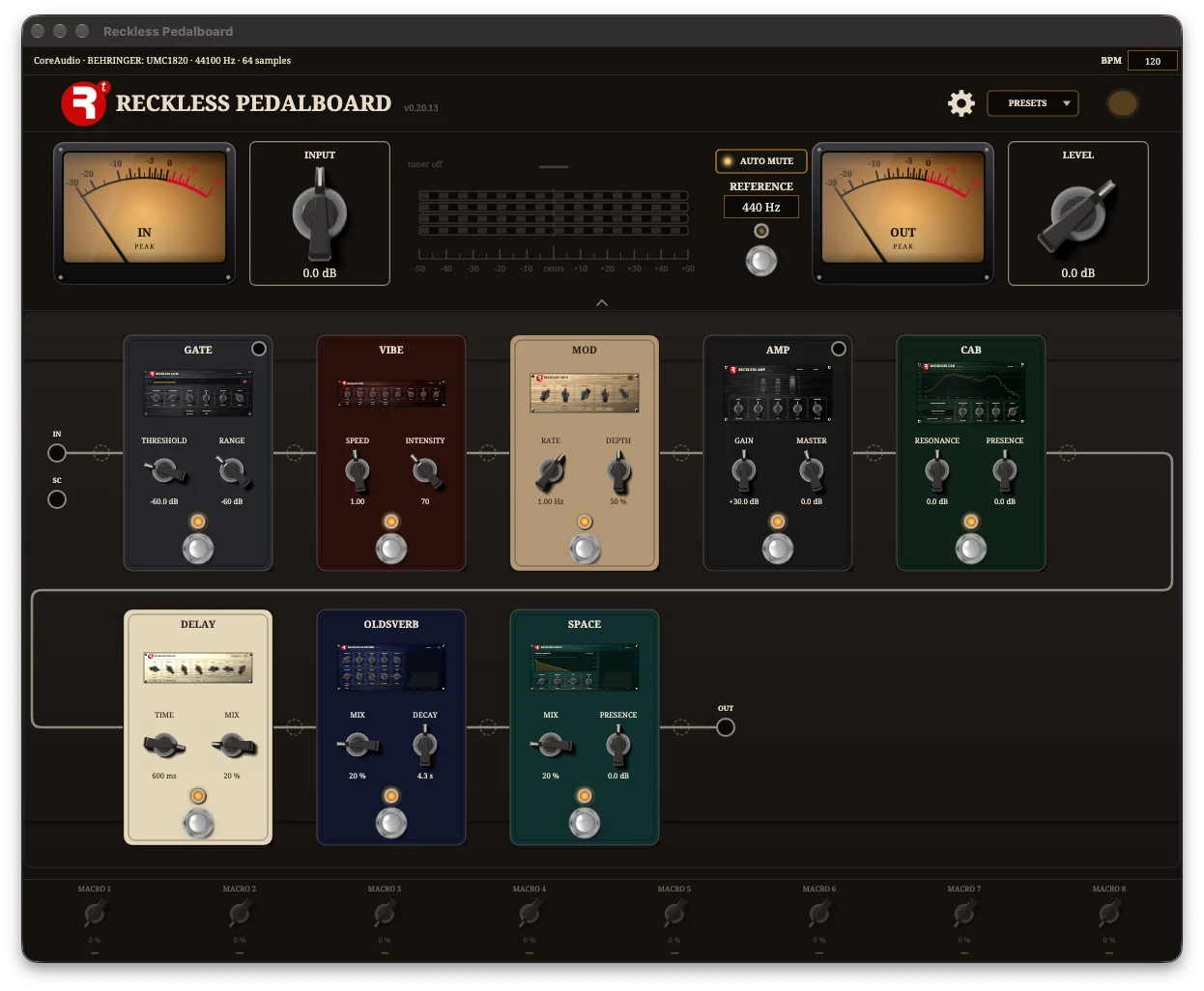This screenshot has height=991, width=1204.
Task: Click the MOD RATE knob
Action: coord(551,470)
